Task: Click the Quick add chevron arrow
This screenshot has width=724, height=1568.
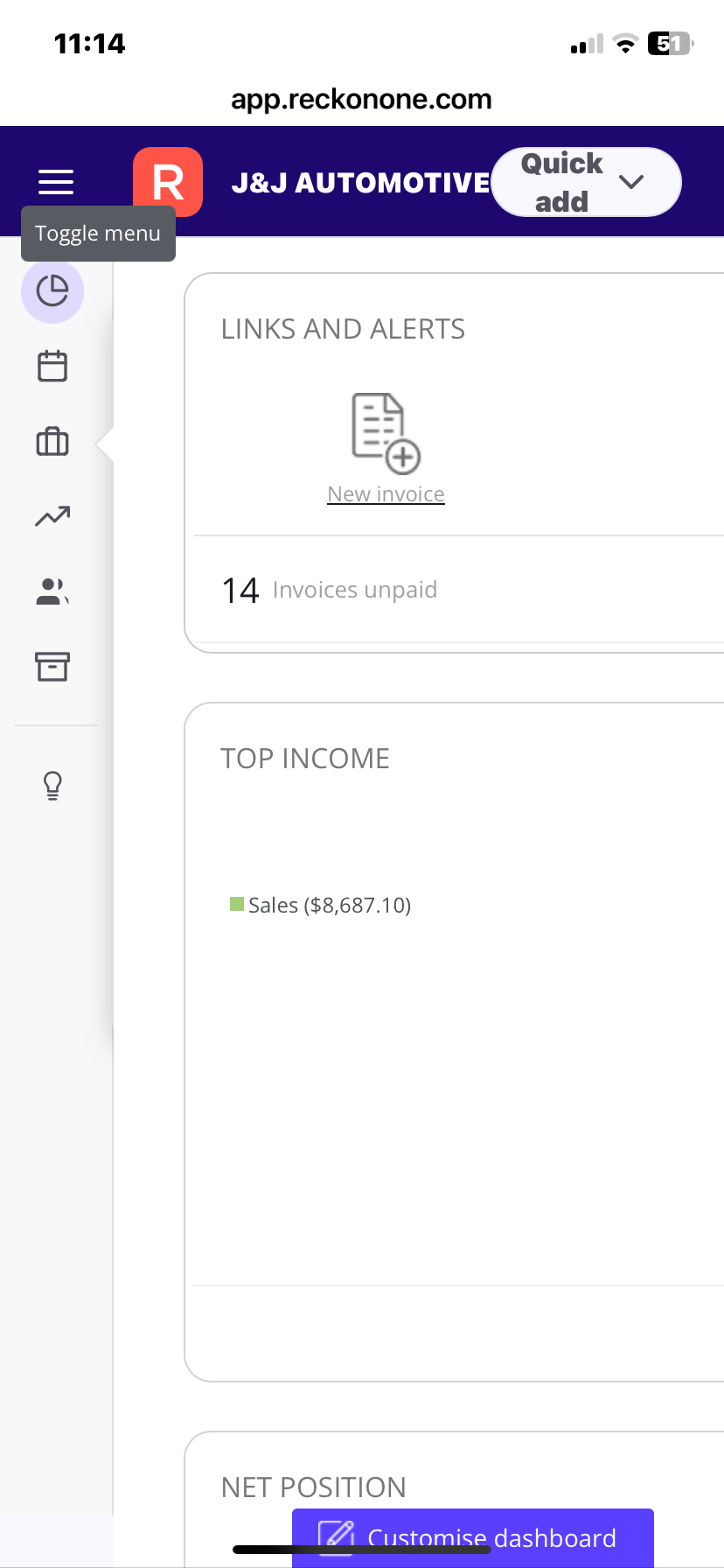Action: pos(631,182)
